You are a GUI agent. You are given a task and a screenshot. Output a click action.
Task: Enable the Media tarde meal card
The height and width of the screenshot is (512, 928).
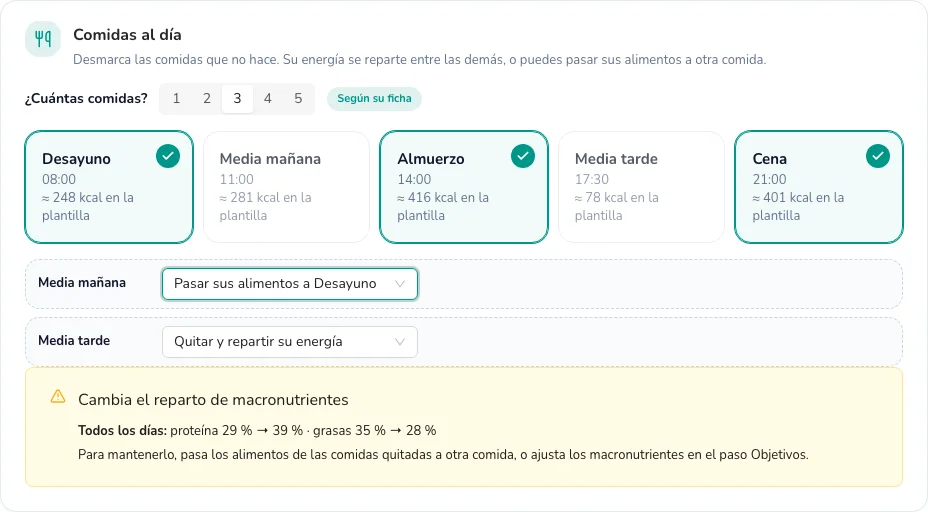[x=642, y=187]
